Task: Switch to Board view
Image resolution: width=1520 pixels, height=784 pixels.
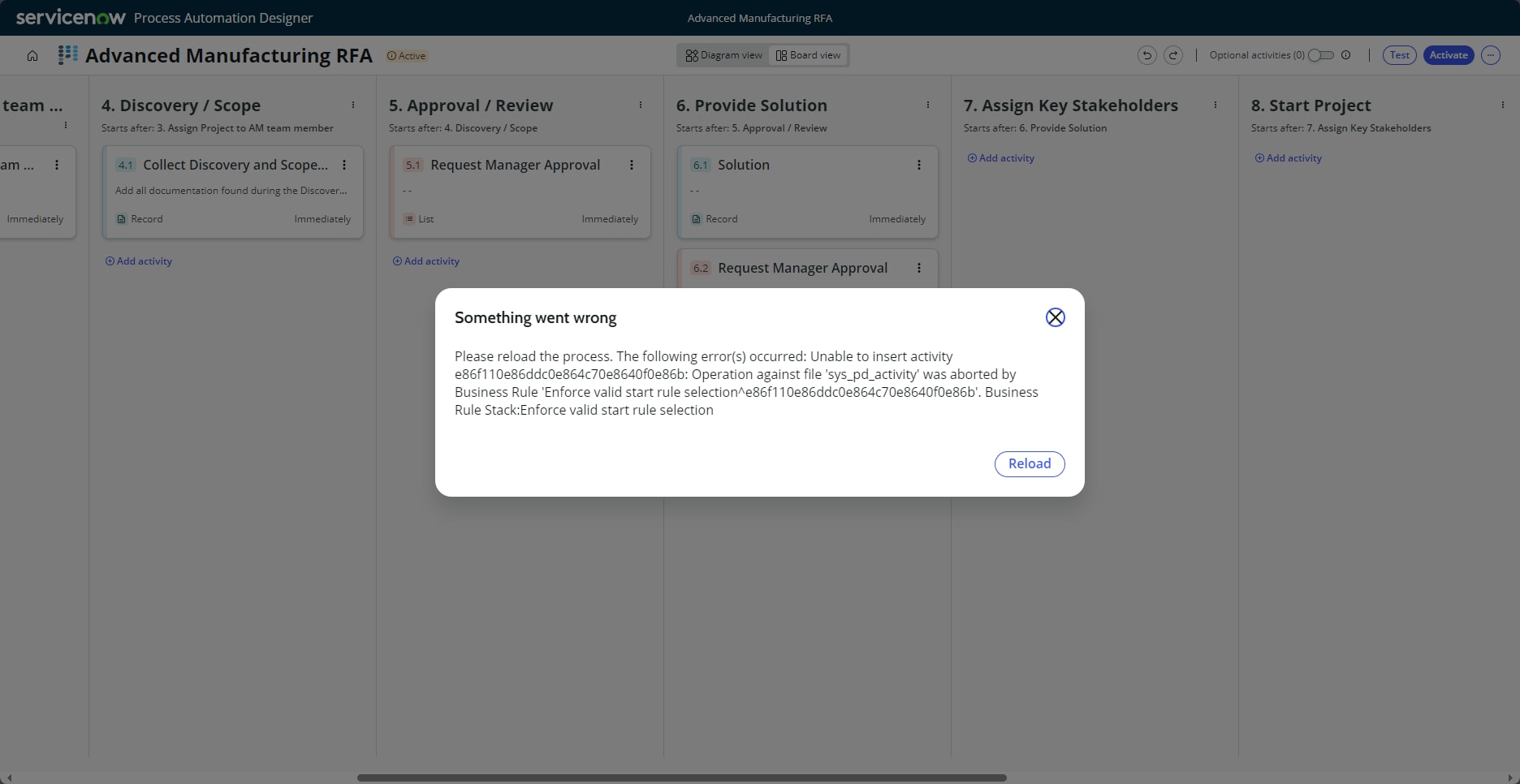Action: 808,54
